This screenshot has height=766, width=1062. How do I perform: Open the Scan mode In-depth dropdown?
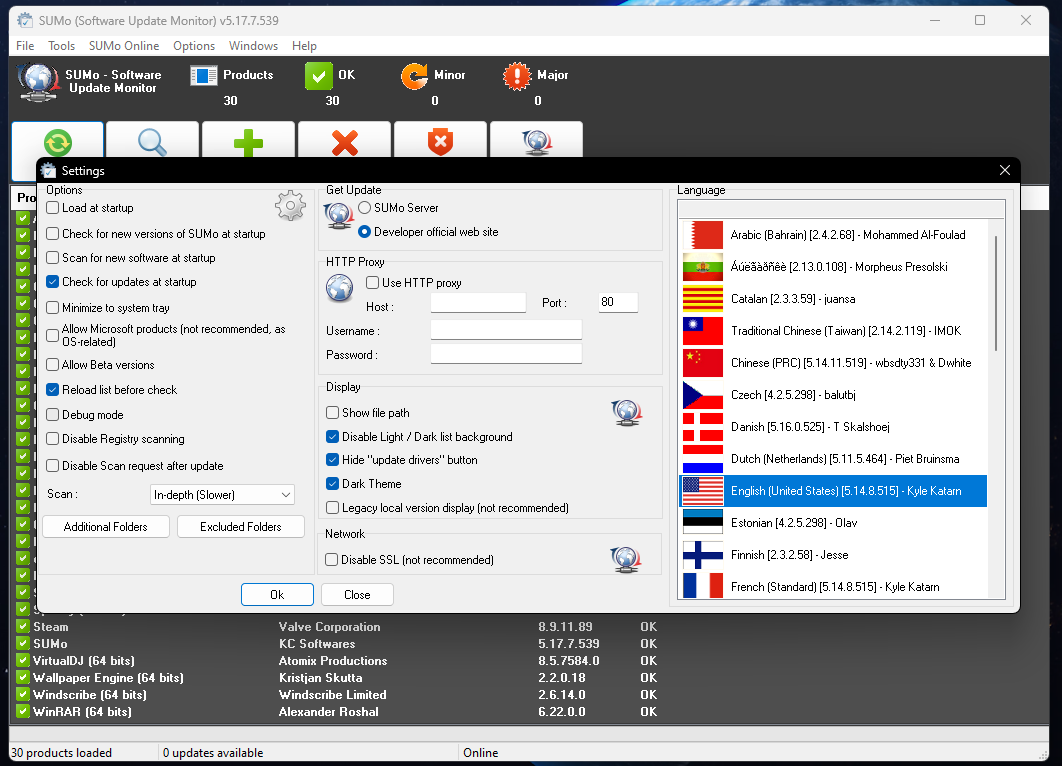[x=222, y=494]
